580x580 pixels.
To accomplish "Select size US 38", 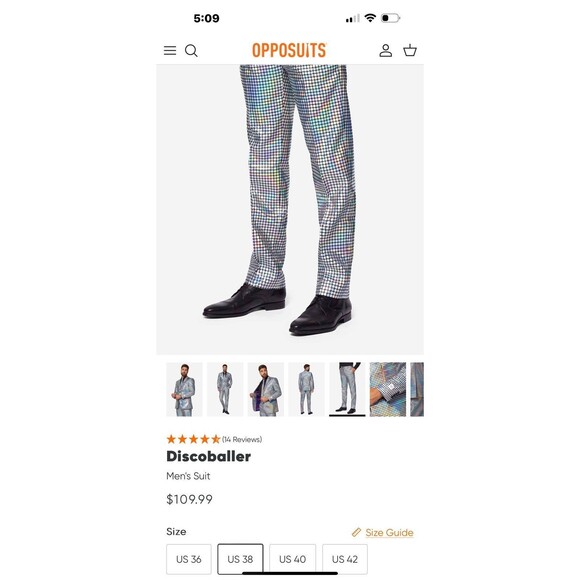I will pyautogui.click(x=240, y=559).
